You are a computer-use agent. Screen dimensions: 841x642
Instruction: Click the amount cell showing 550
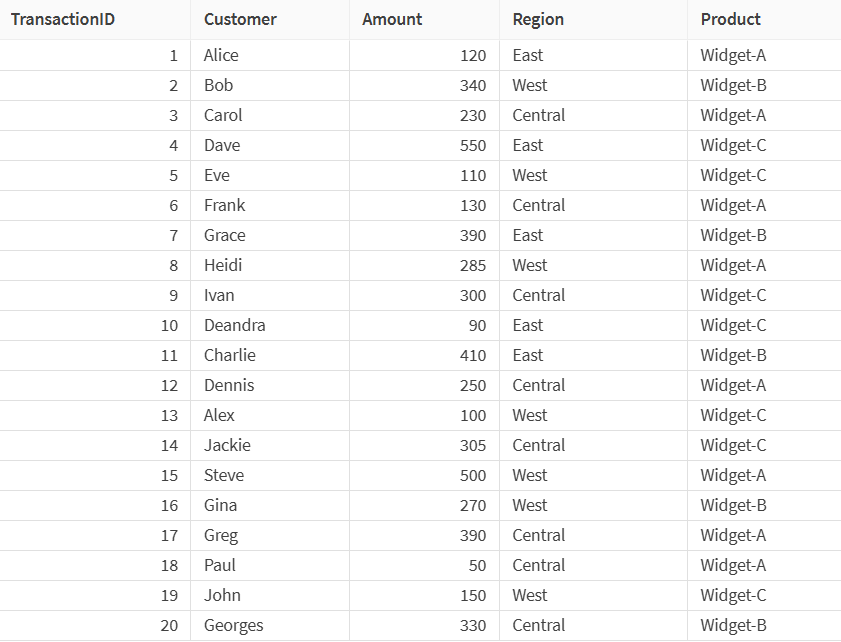coord(473,145)
